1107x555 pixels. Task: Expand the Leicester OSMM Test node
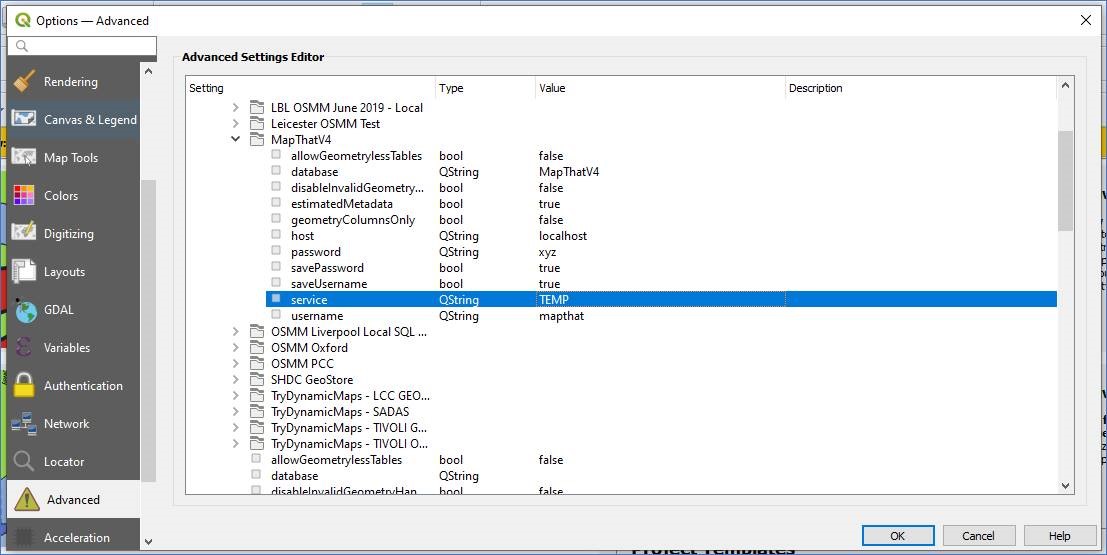coord(236,124)
